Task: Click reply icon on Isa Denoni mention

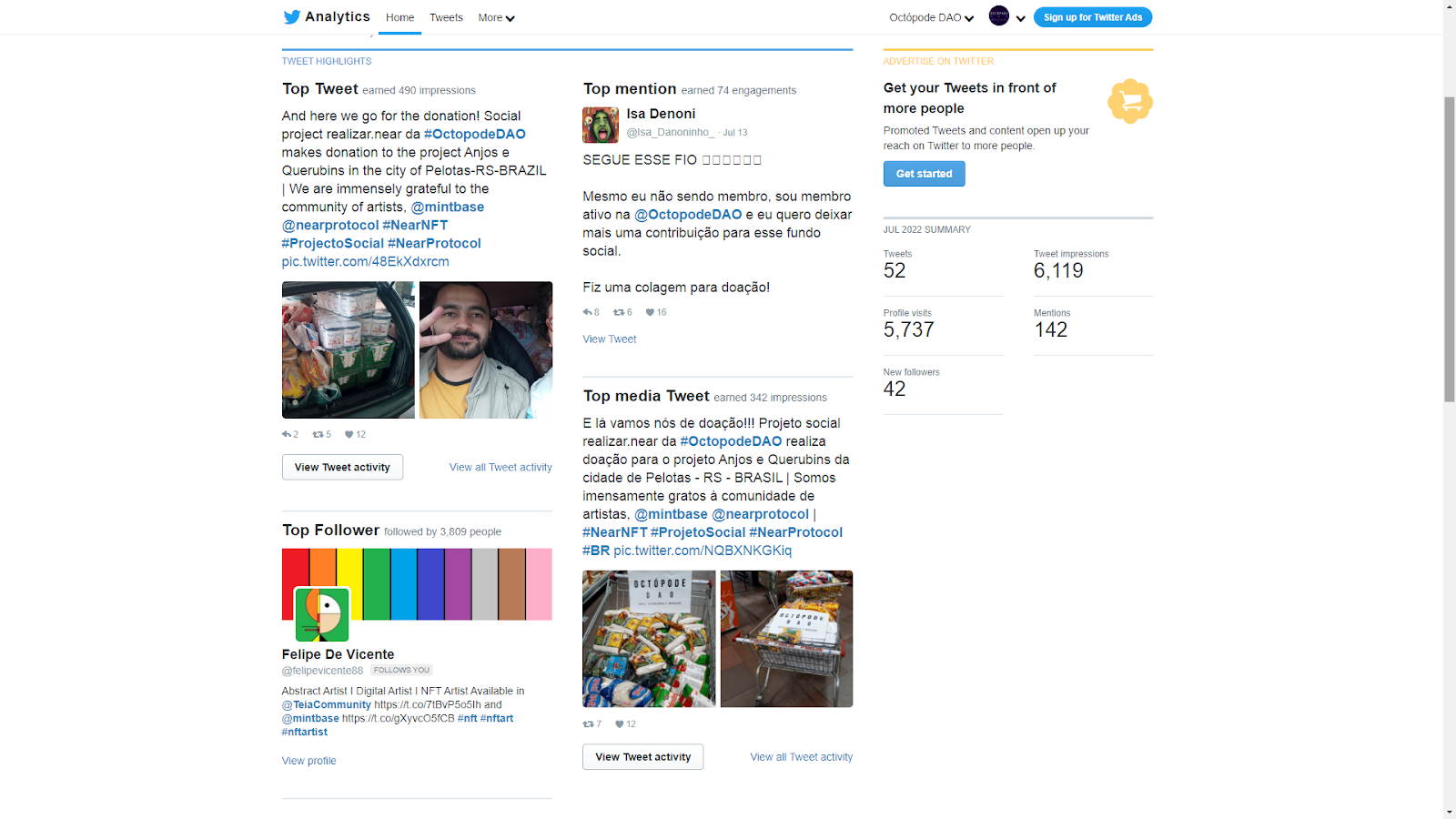Action: tap(588, 312)
